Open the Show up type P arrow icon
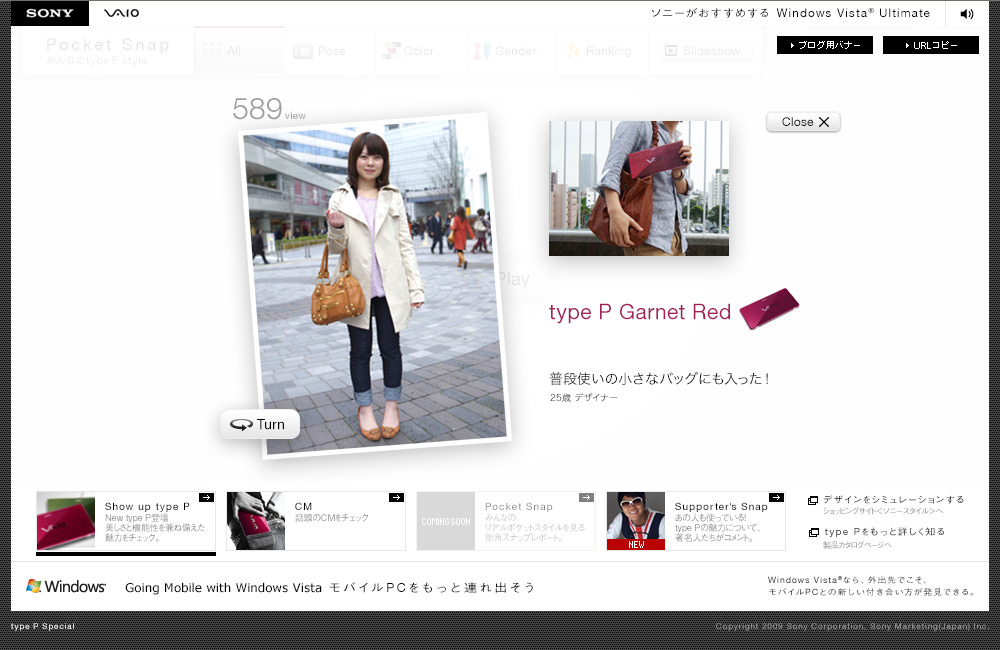 pyautogui.click(x=206, y=498)
